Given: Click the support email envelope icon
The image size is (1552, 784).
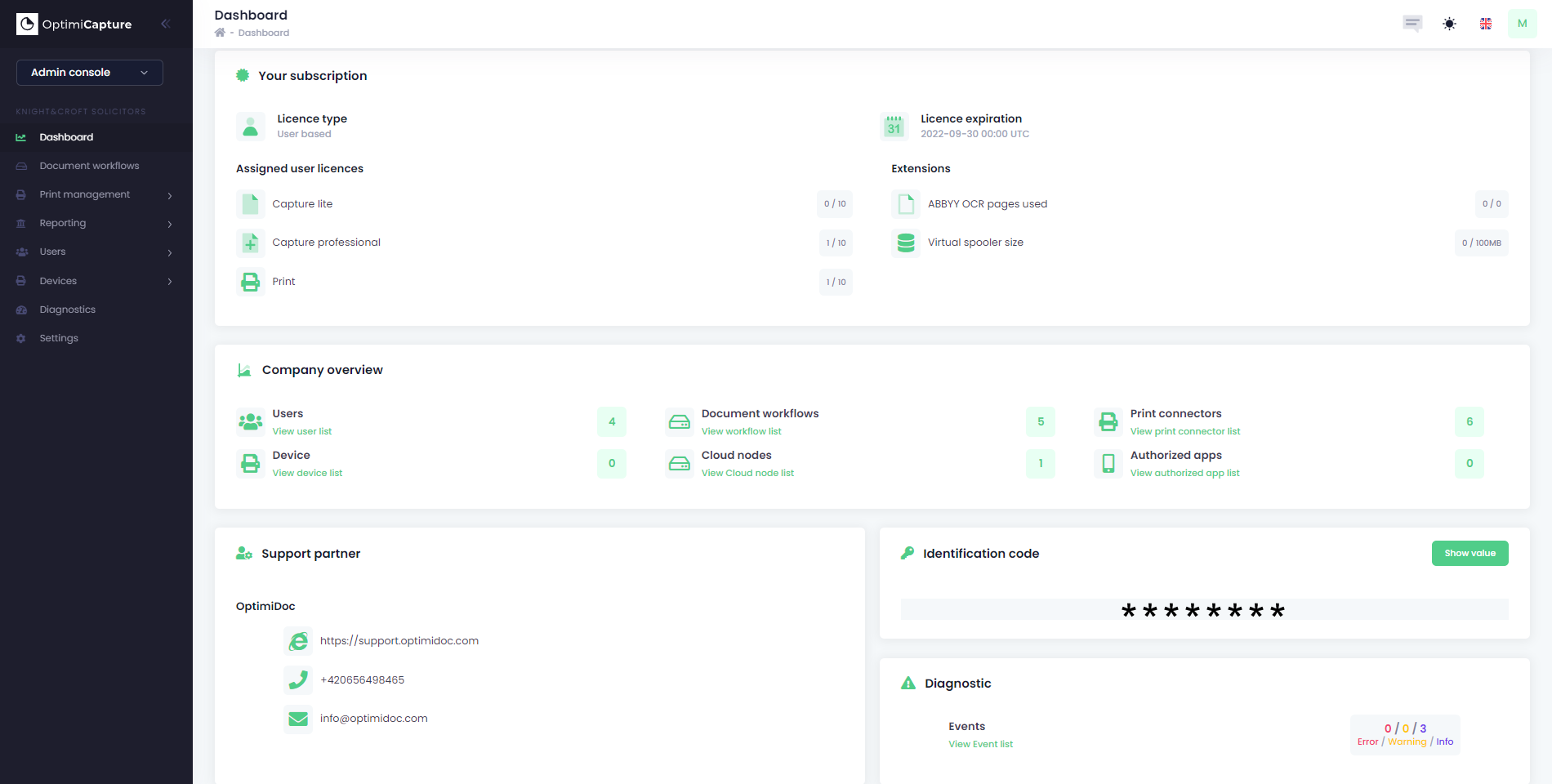Looking at the screenshot, I should click(298, 719).
